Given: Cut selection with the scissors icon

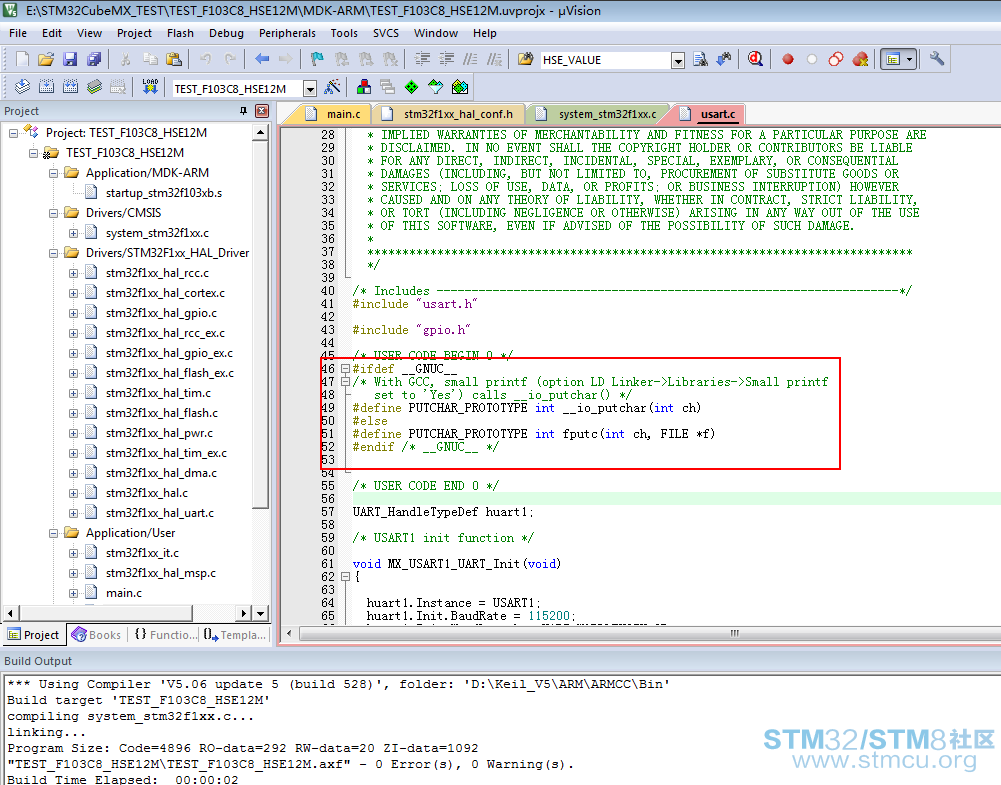Looking at the screenshot, I should click(126, 59).
